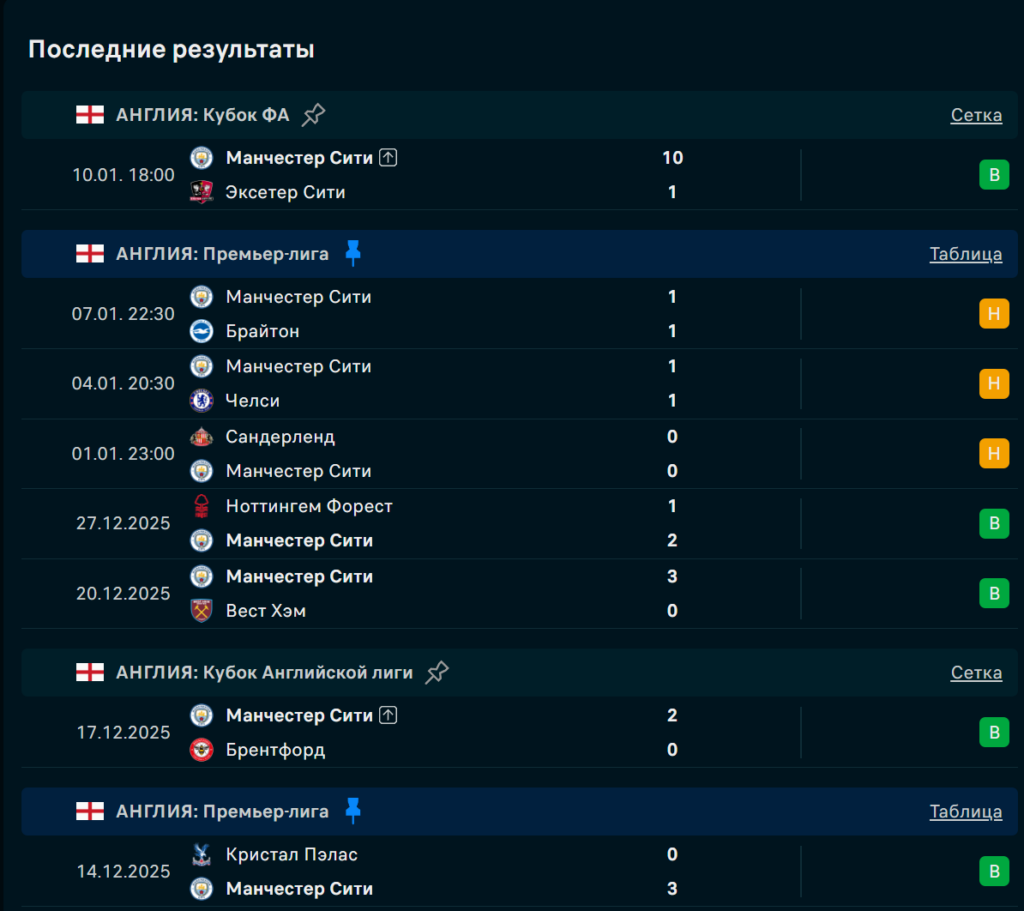Click the green В badge for the Эксетер Сити match
The image size is (1024, 911).
coord(993,175)
